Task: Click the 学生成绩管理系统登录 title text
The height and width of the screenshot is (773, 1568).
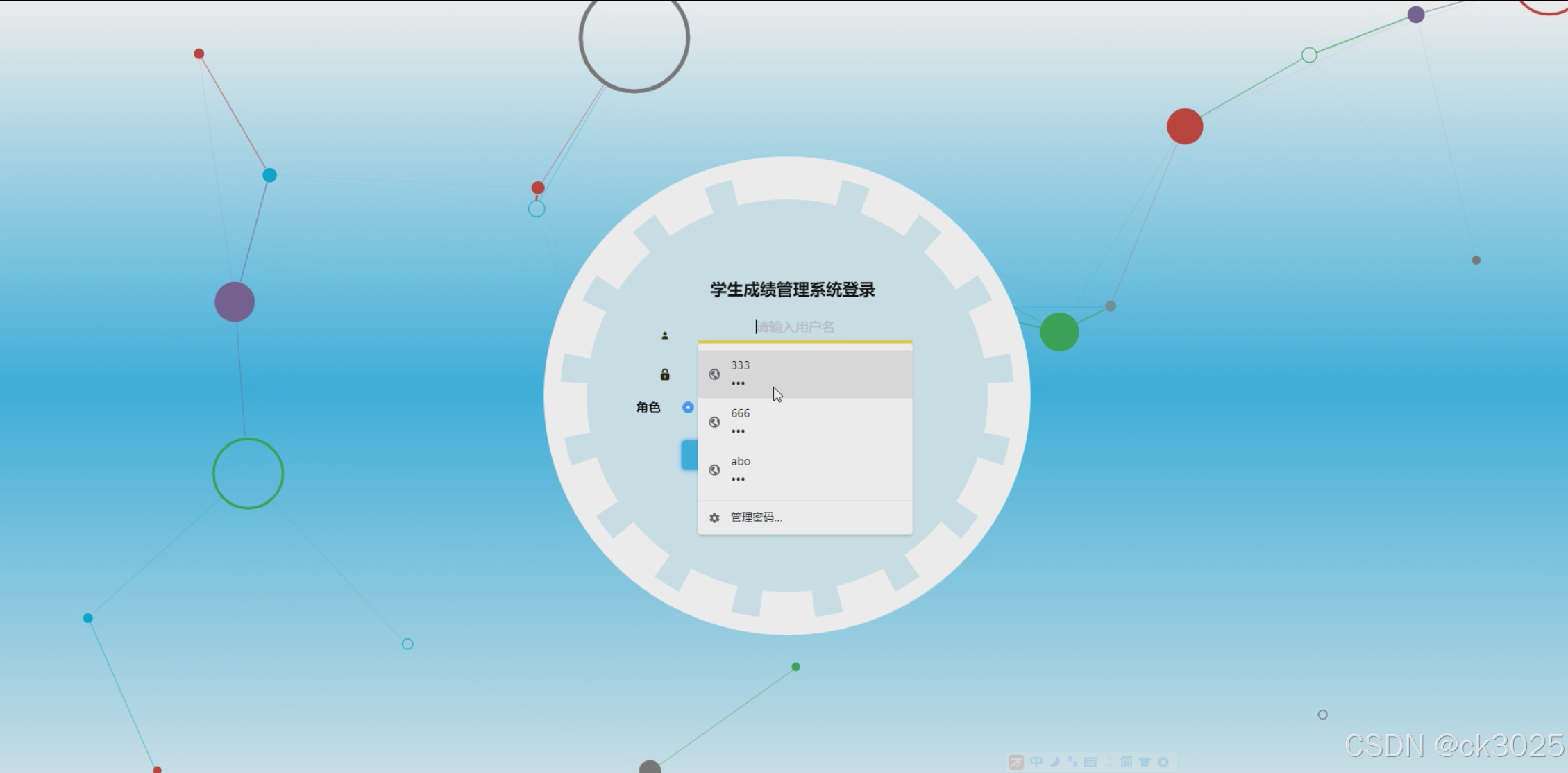Action: coord(792,290)
